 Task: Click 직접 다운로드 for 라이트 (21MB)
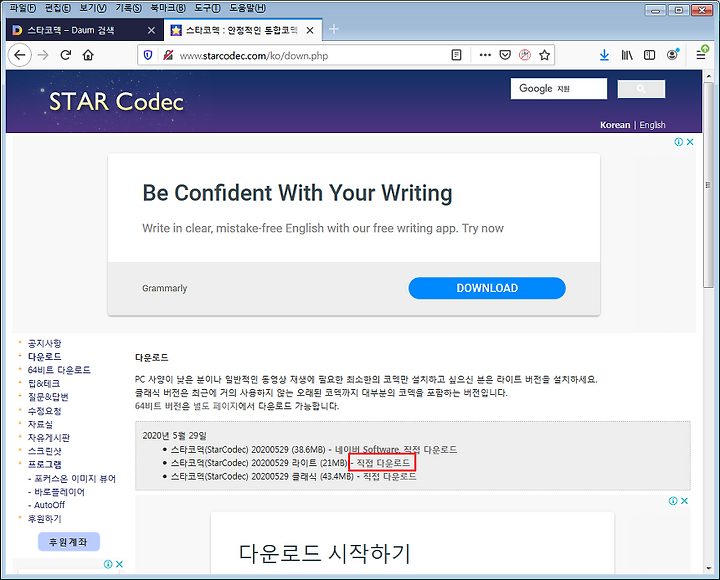click(383, 463)
